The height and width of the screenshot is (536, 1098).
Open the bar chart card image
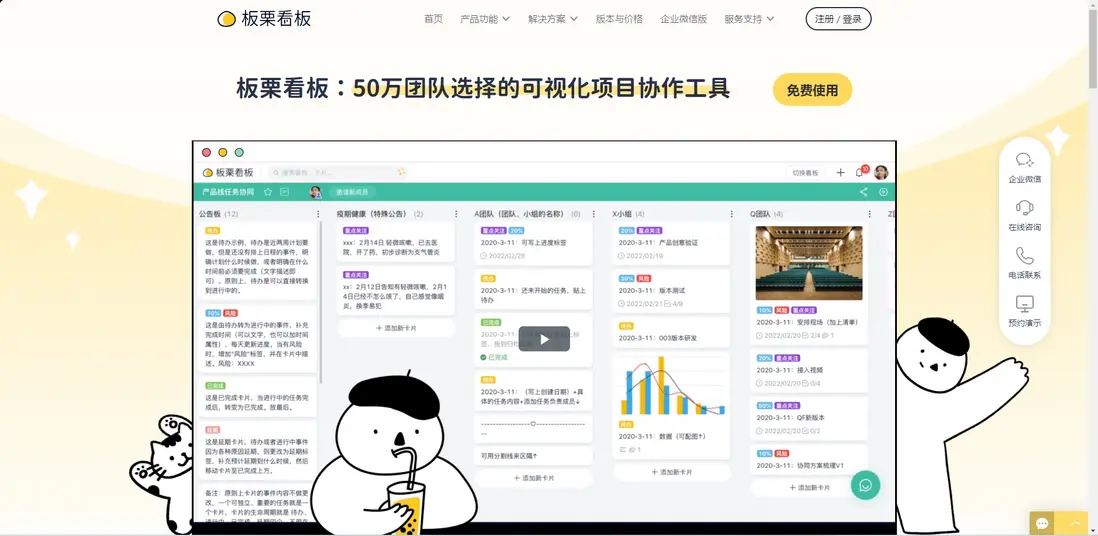(672, 385)
